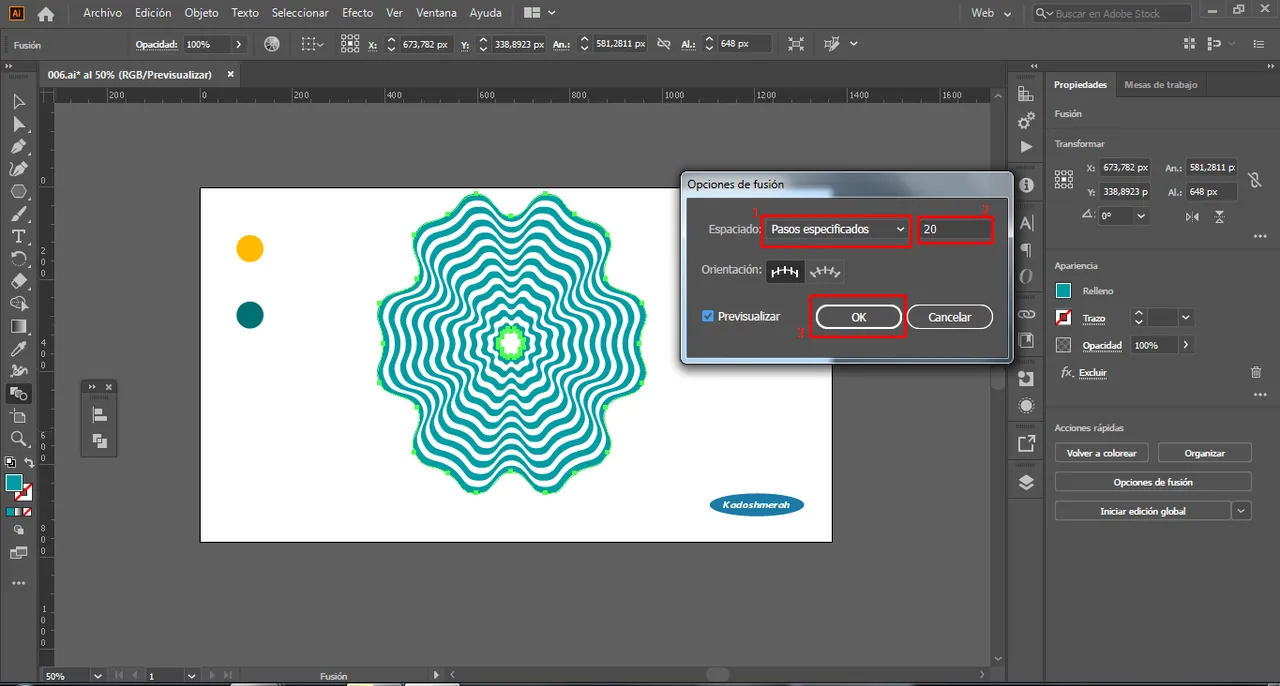This screenshot has height=686, width=1280.
Task: Open the Asset Export panel icon
Action: (1026, 444)
